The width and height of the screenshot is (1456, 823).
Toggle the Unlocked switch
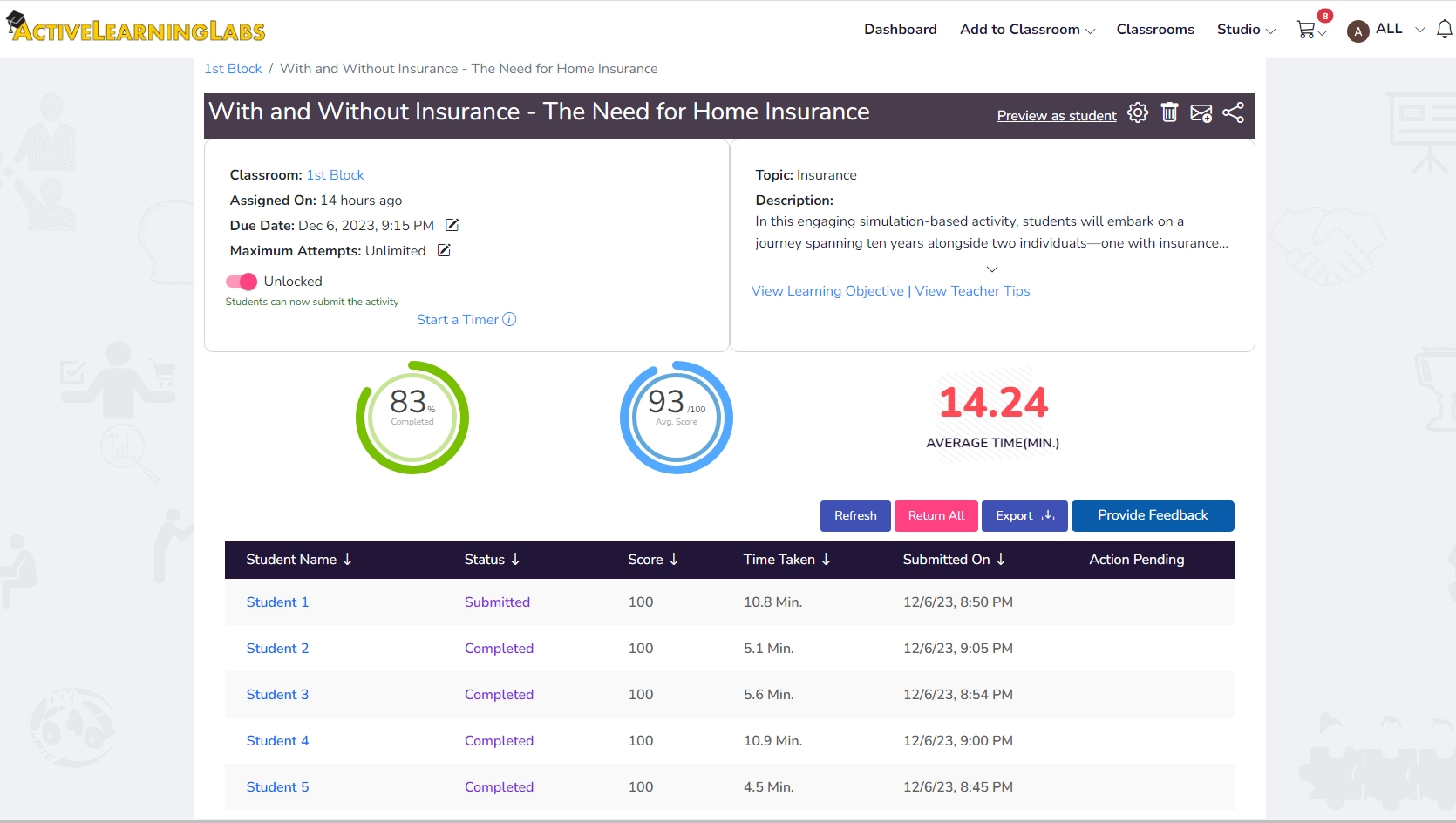pos(242,282)
